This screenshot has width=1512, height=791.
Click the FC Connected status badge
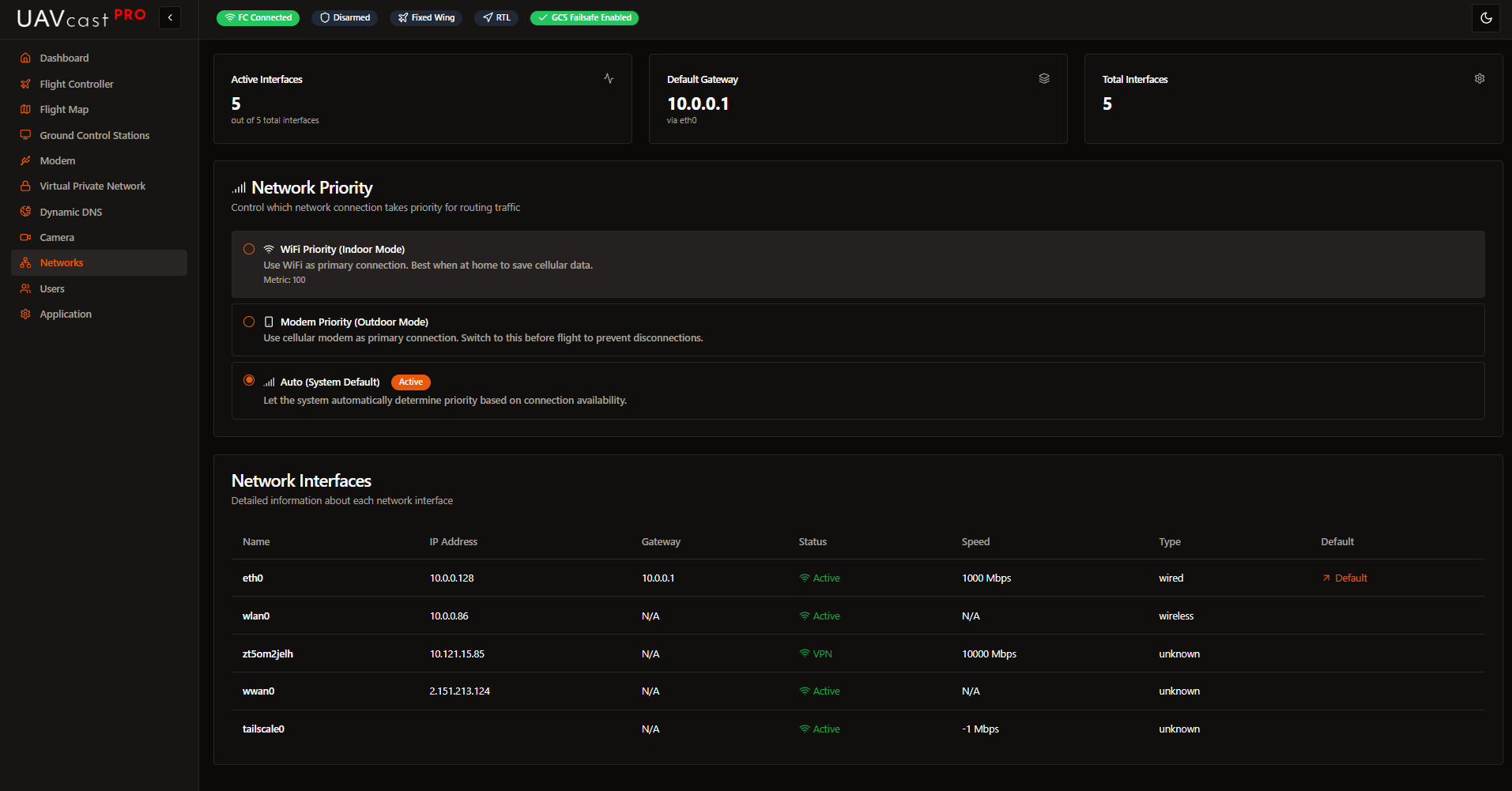(258, 18)
